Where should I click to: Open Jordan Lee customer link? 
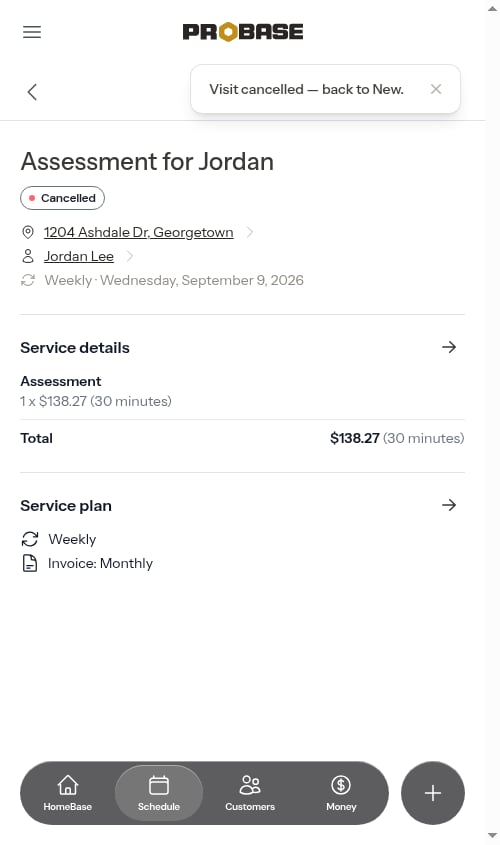pyautogui.click(x=79, y=257)
